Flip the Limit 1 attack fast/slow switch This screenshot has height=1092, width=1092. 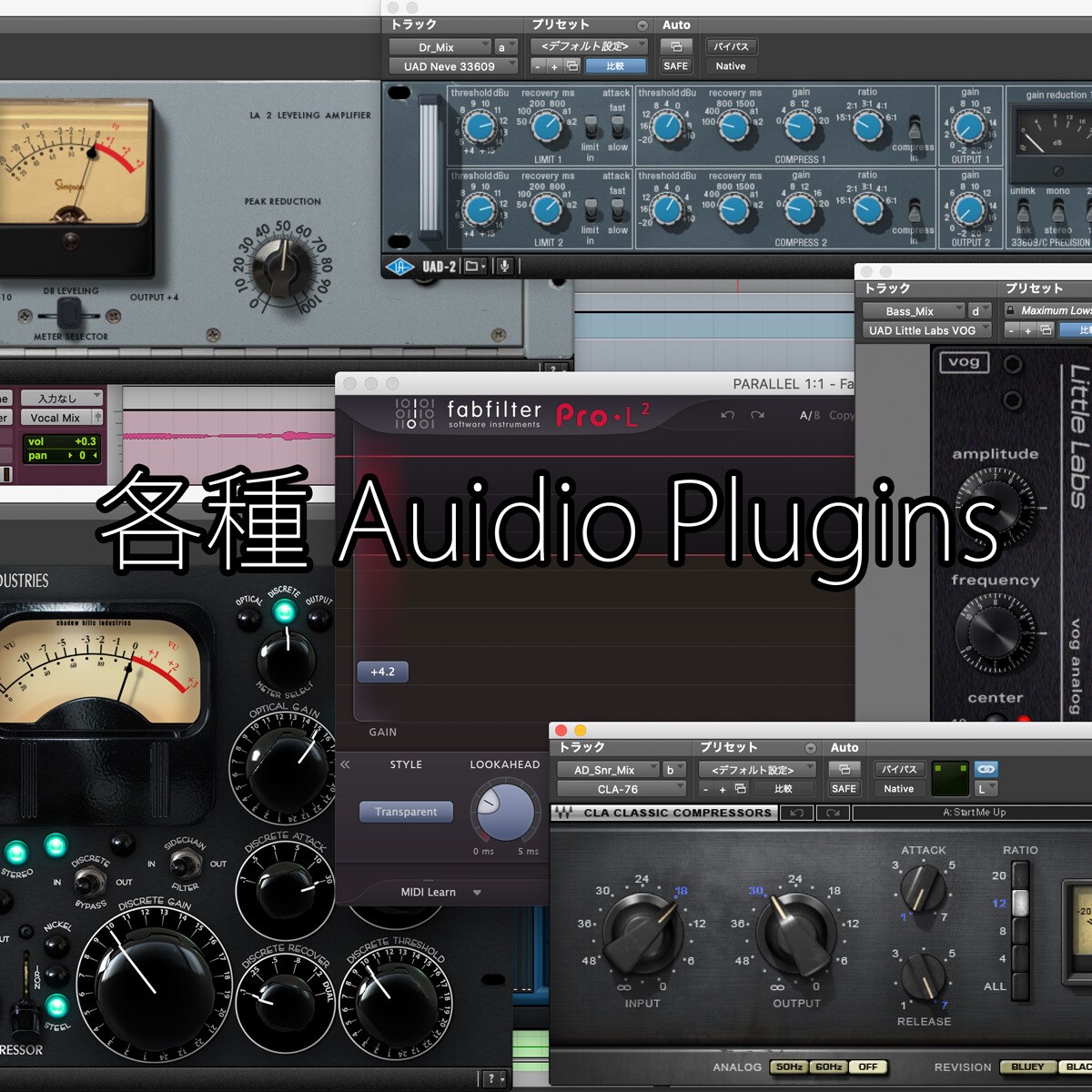[618, 128]
